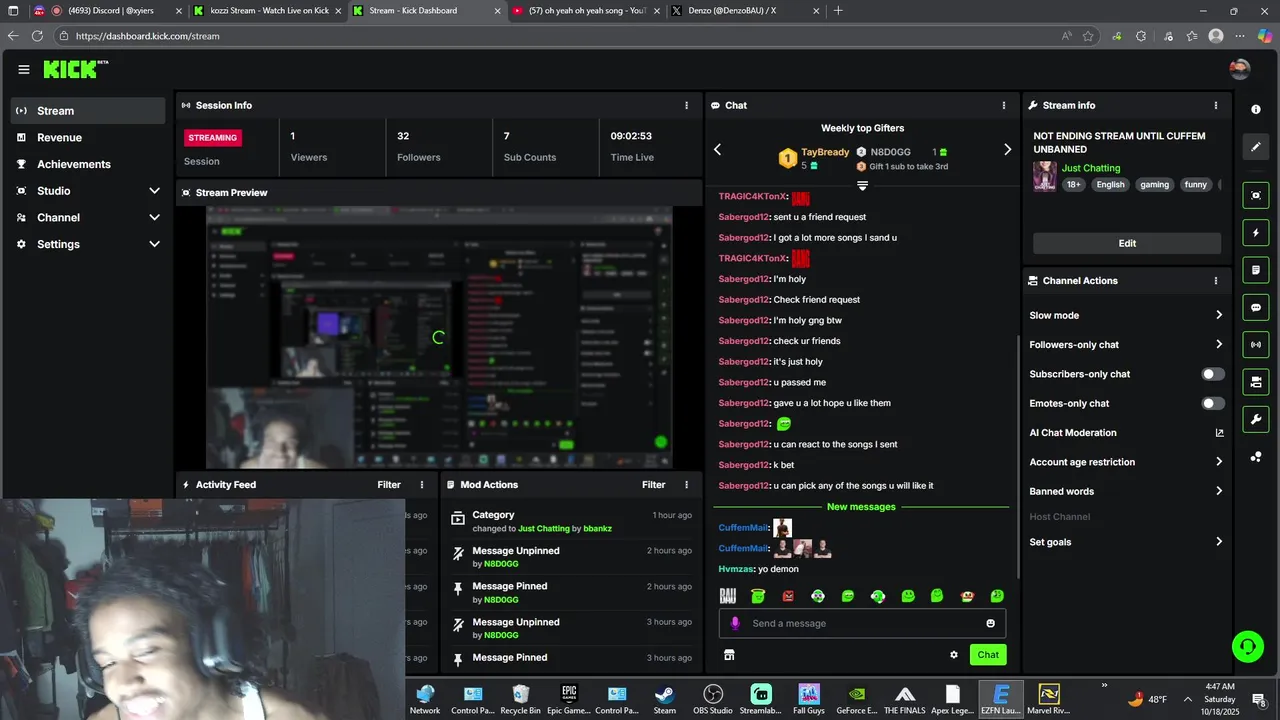Switch to the Discord browser tab

pyautogui.click(x=109, y=11)
